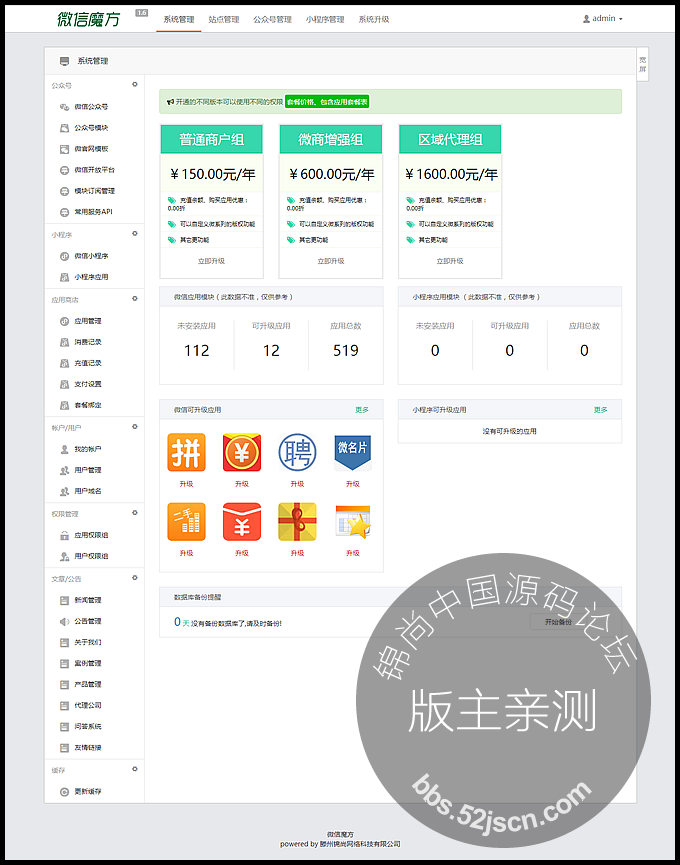View 充值记录 in sidebar
This screenshot has height=865, width=680.
88,363
